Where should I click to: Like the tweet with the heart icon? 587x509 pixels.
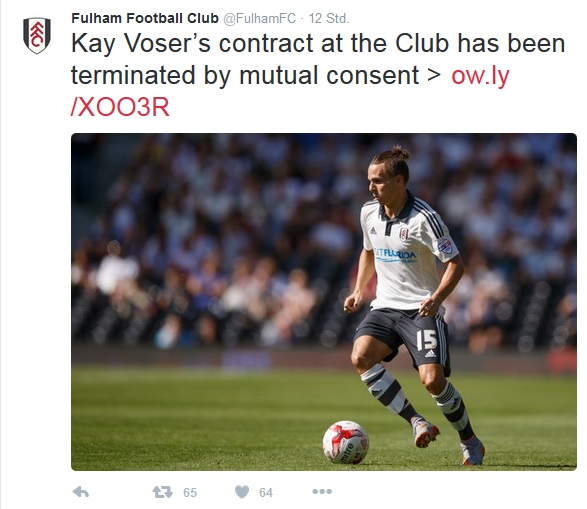[x=242, y=492]
